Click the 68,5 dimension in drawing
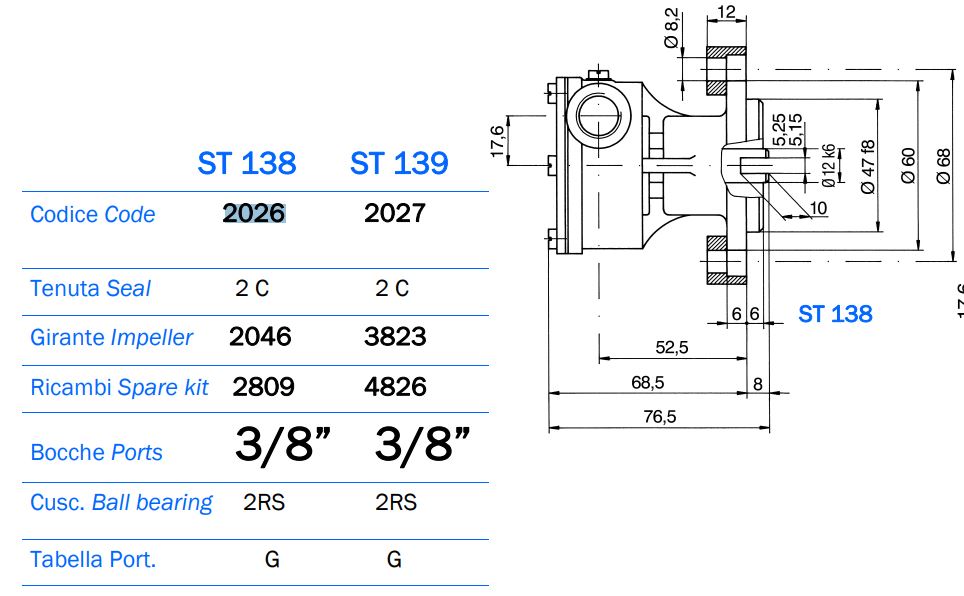This screenshot has height=596, width=964. pyautogui.click(x=647, y=383)
